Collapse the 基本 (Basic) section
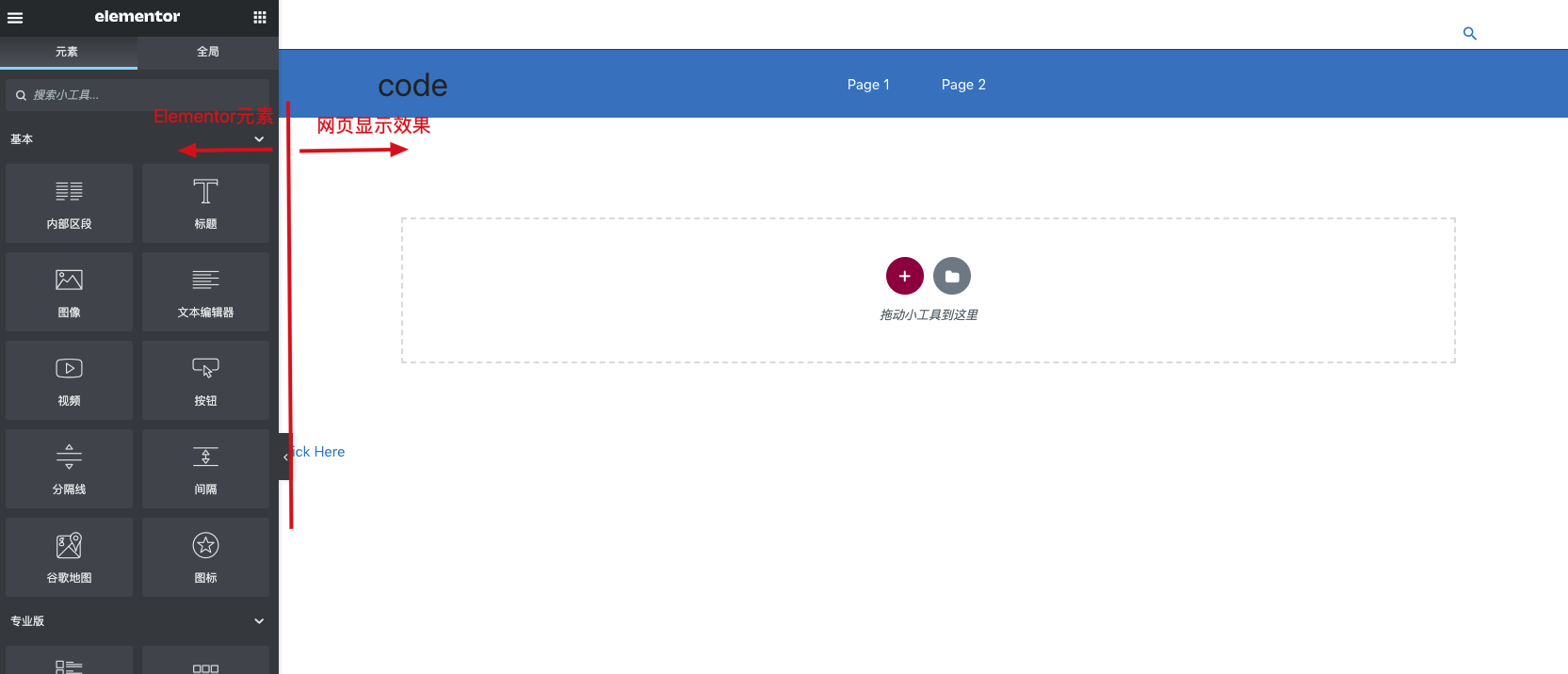The width and height of the screenshot is (1568, 674). [259, 139]
